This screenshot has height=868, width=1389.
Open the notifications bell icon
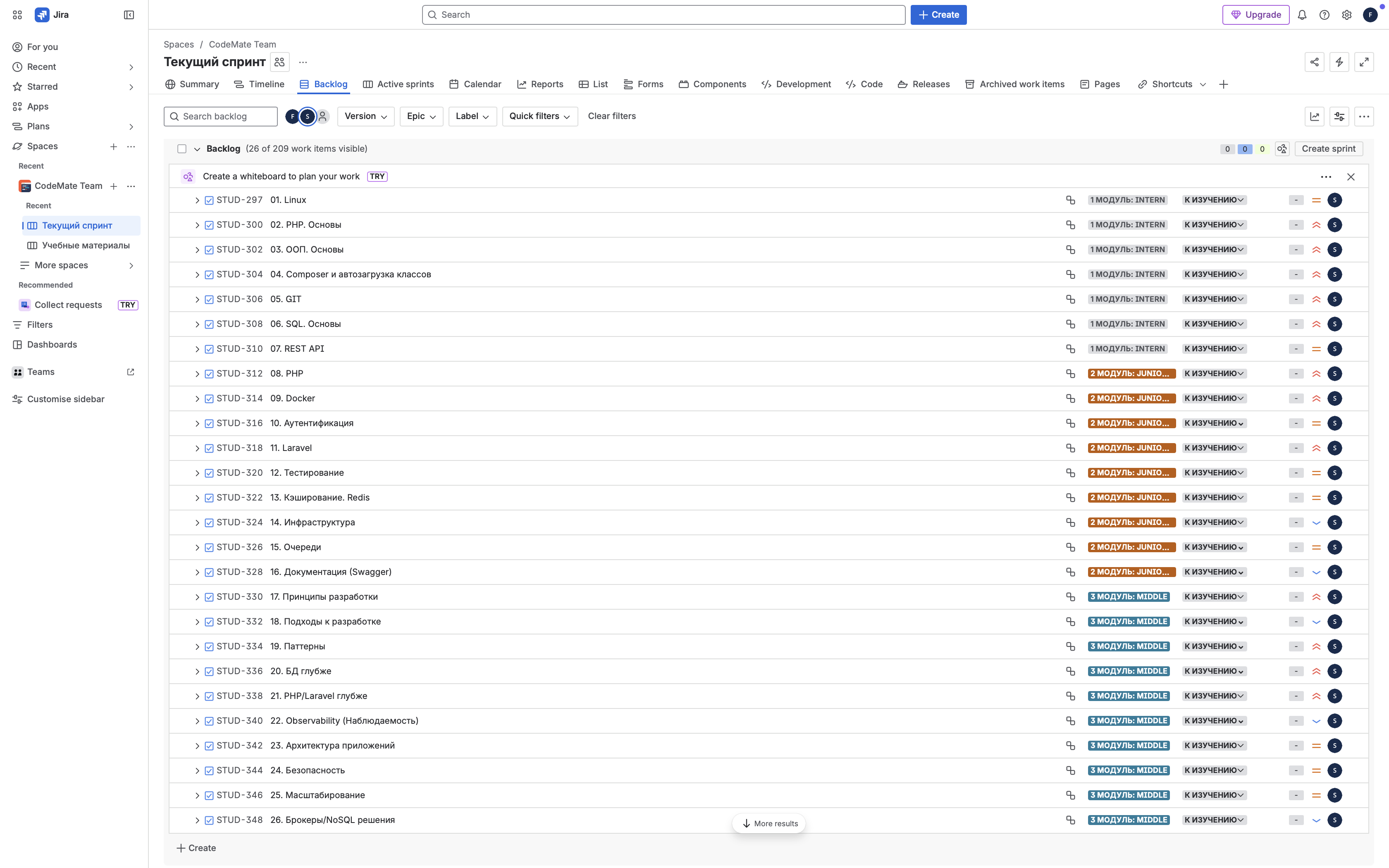point(1302,14)
